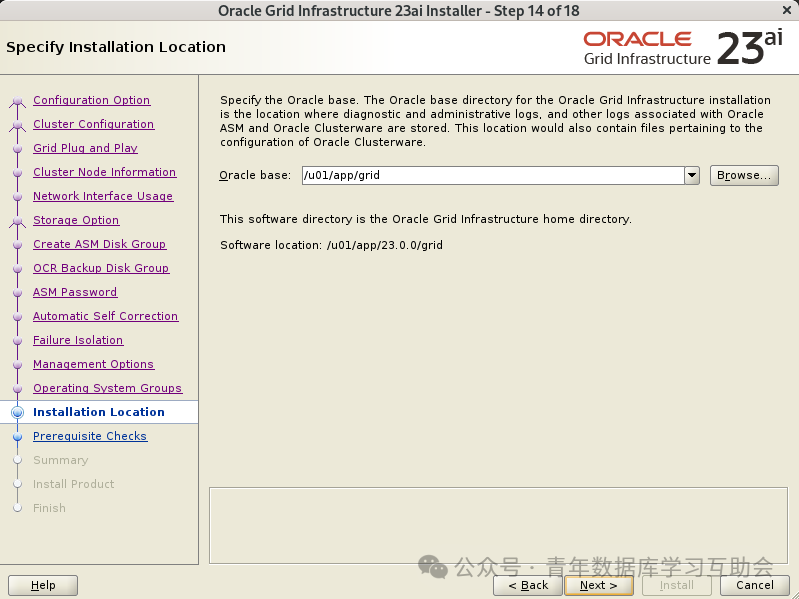The height and width of the screenshot is (599, 799).
Task: Click the Browse... button
Action: pos(744,175)
